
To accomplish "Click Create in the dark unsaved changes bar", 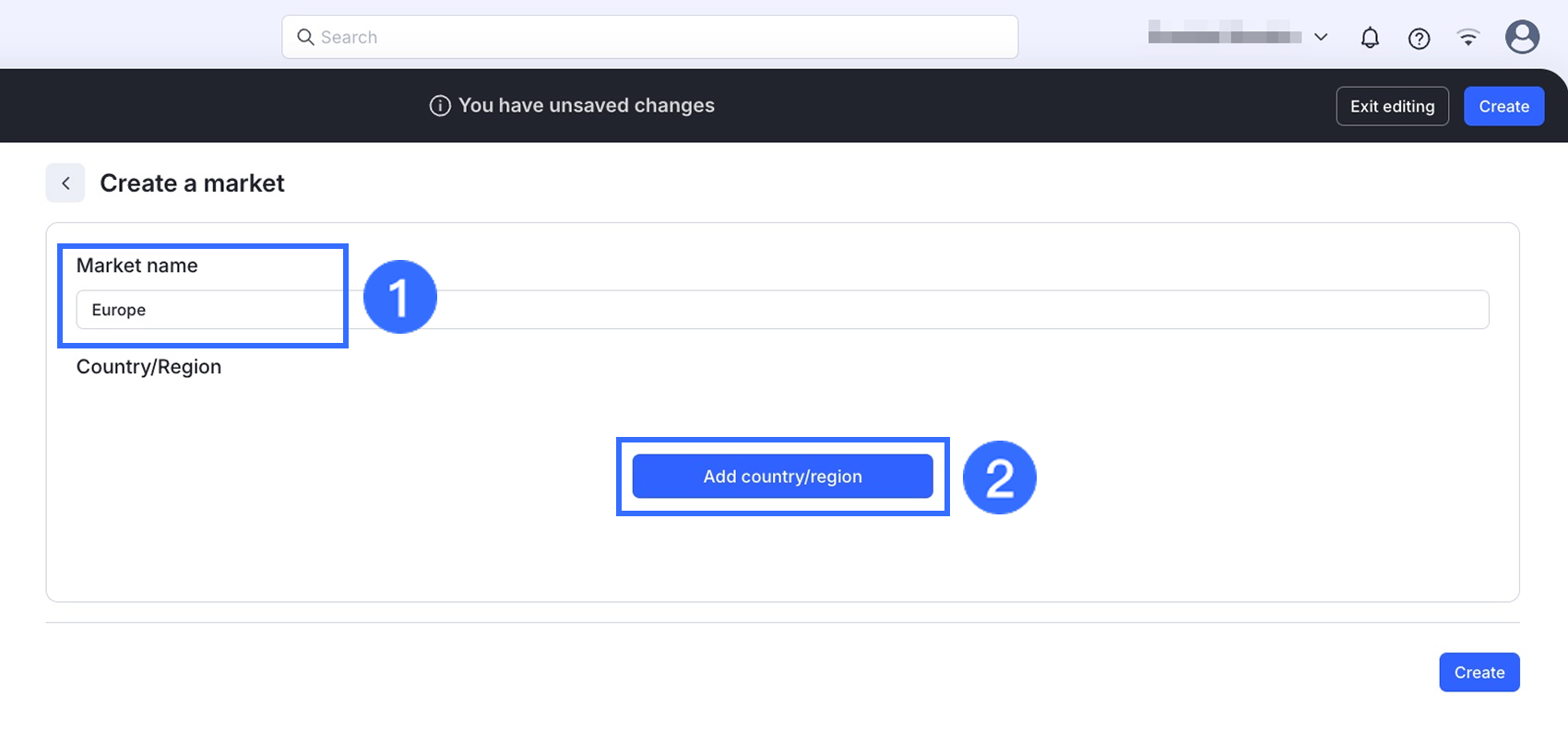I will (1503, 106).
